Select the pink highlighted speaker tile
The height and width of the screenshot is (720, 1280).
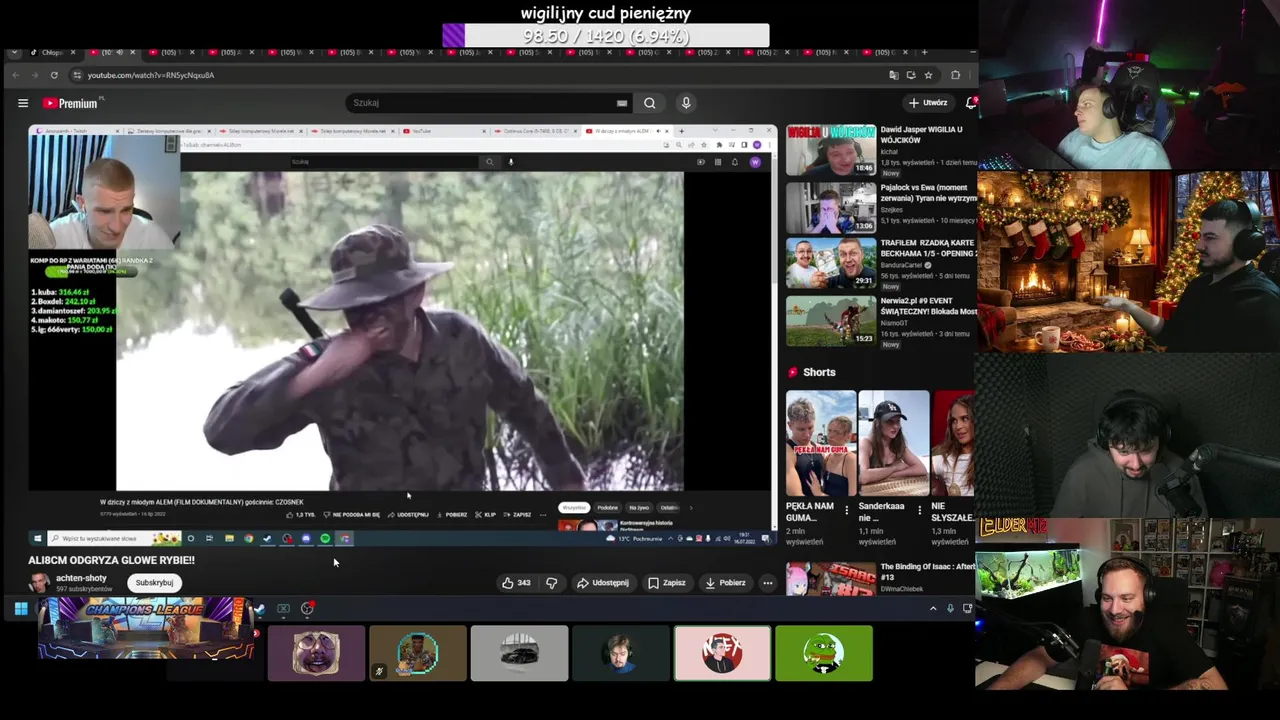tap(722, 653)
